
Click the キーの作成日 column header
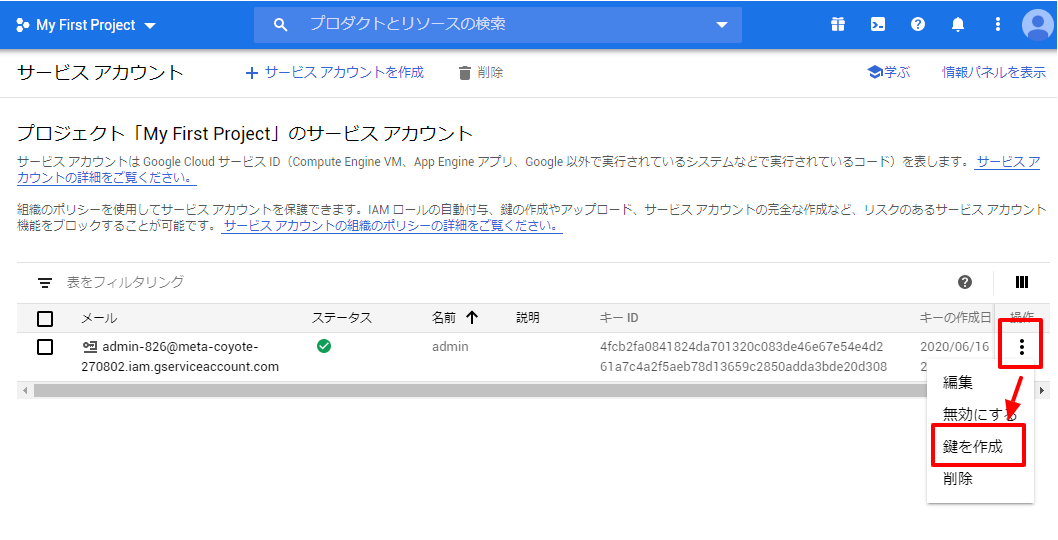click(955, 318)
